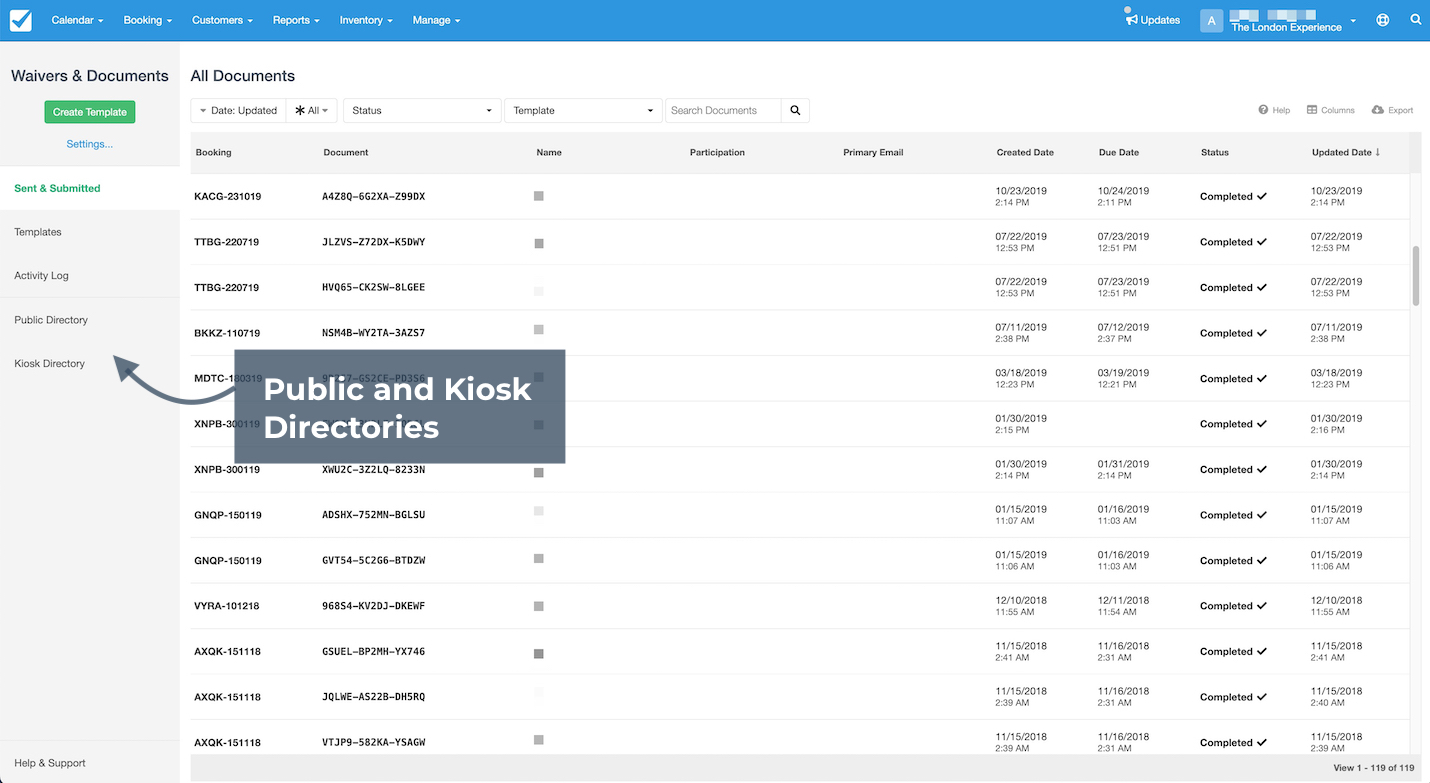1430x783 pixels.
Task: Click document 968S4-KV2DJ-DKEWF
Action: tap(373, 606)
